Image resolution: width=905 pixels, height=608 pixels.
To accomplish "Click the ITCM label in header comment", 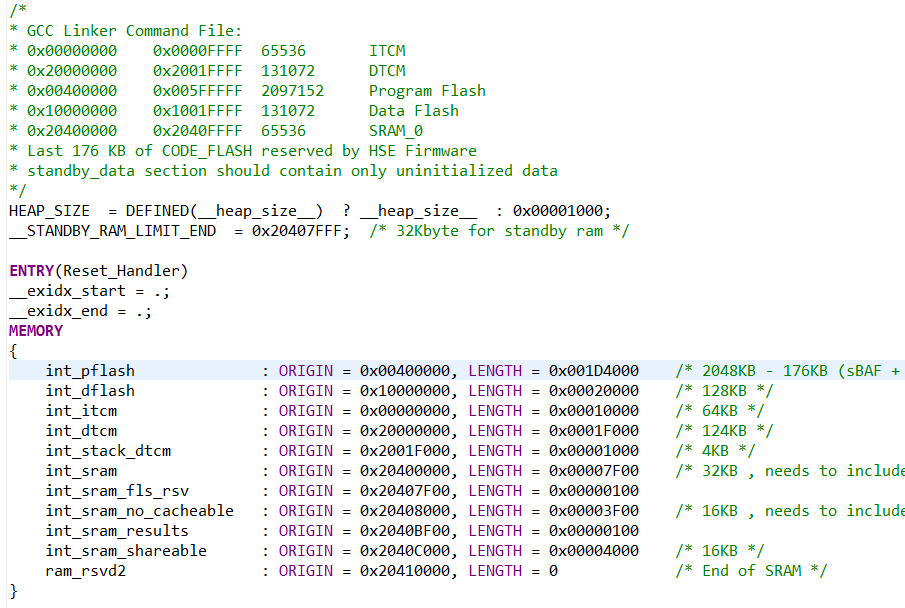I will (x=387, y=51).
